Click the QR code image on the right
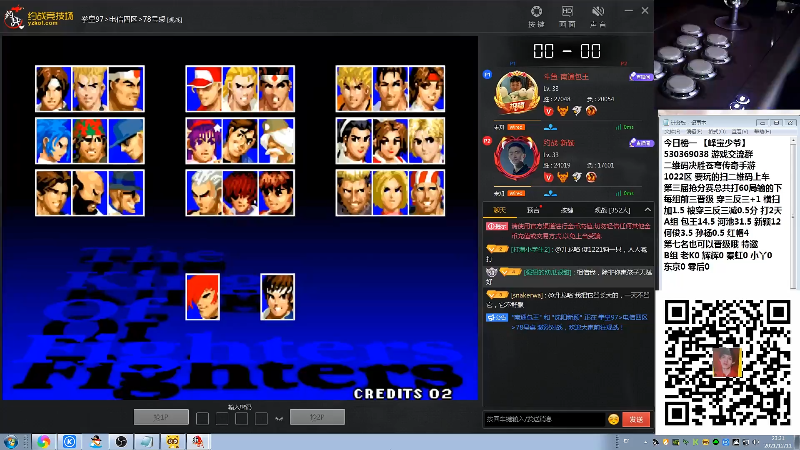 coord(728,362)
